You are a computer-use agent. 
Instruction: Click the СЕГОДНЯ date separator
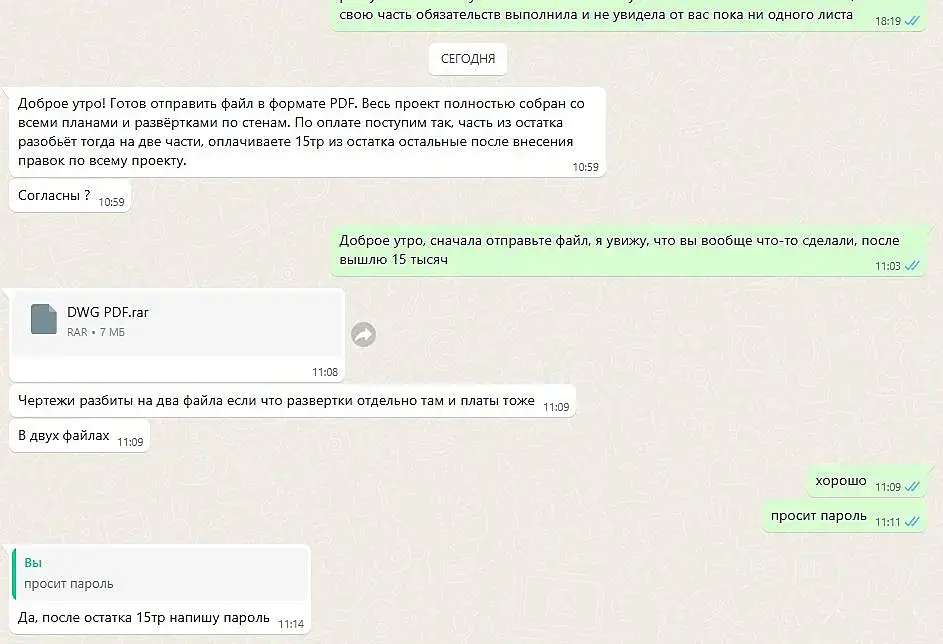click(468, 59)
